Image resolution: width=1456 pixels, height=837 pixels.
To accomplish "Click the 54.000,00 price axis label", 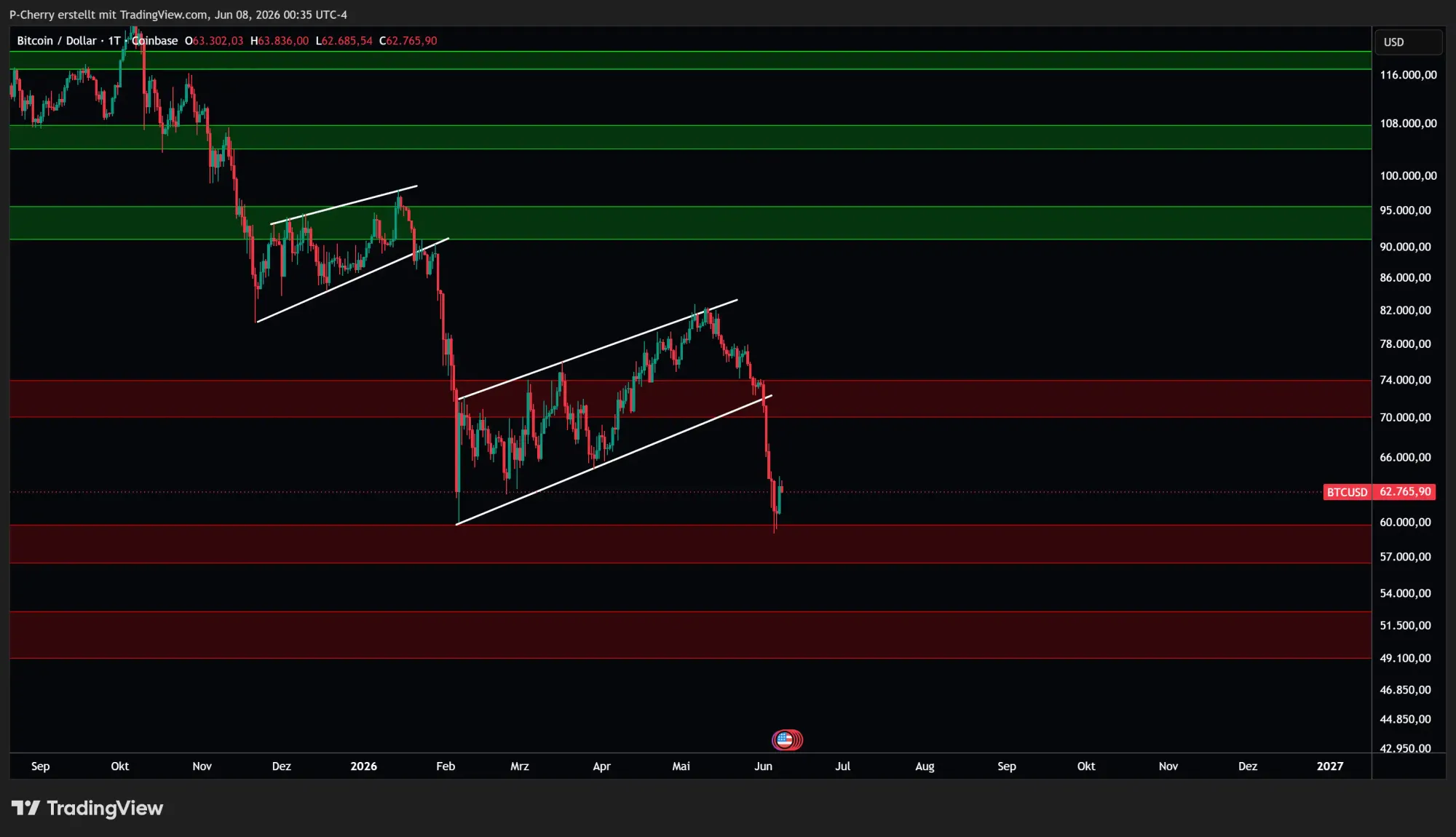I will [1405, 594].
